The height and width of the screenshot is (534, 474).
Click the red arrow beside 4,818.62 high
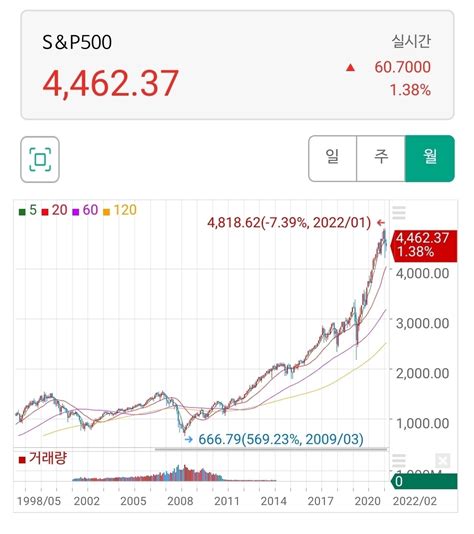(381, 223)
